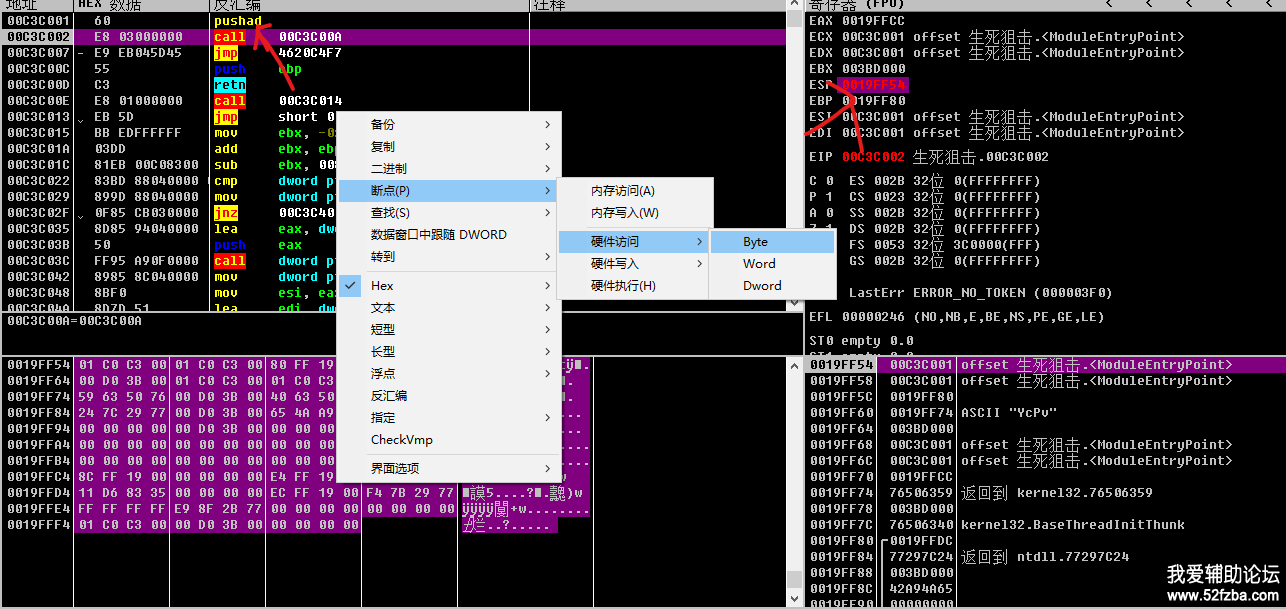Expand the 复制 submenu chevron
The image size is (1286, 609).
tap(547, 147)
